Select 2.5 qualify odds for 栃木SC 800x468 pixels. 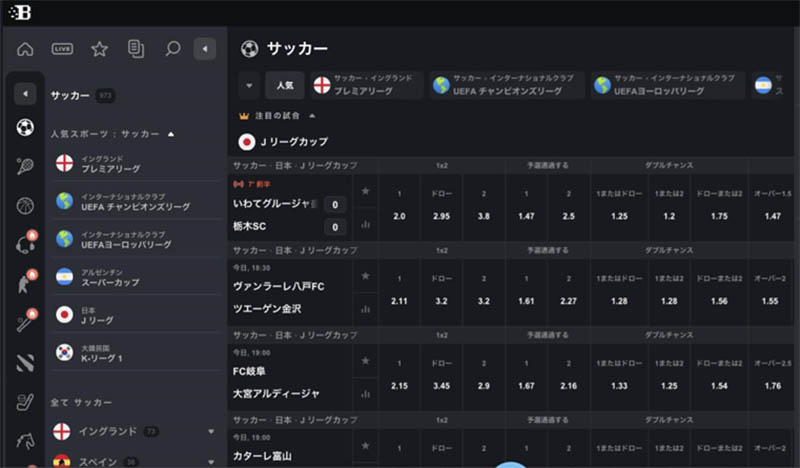pos(569,208)
